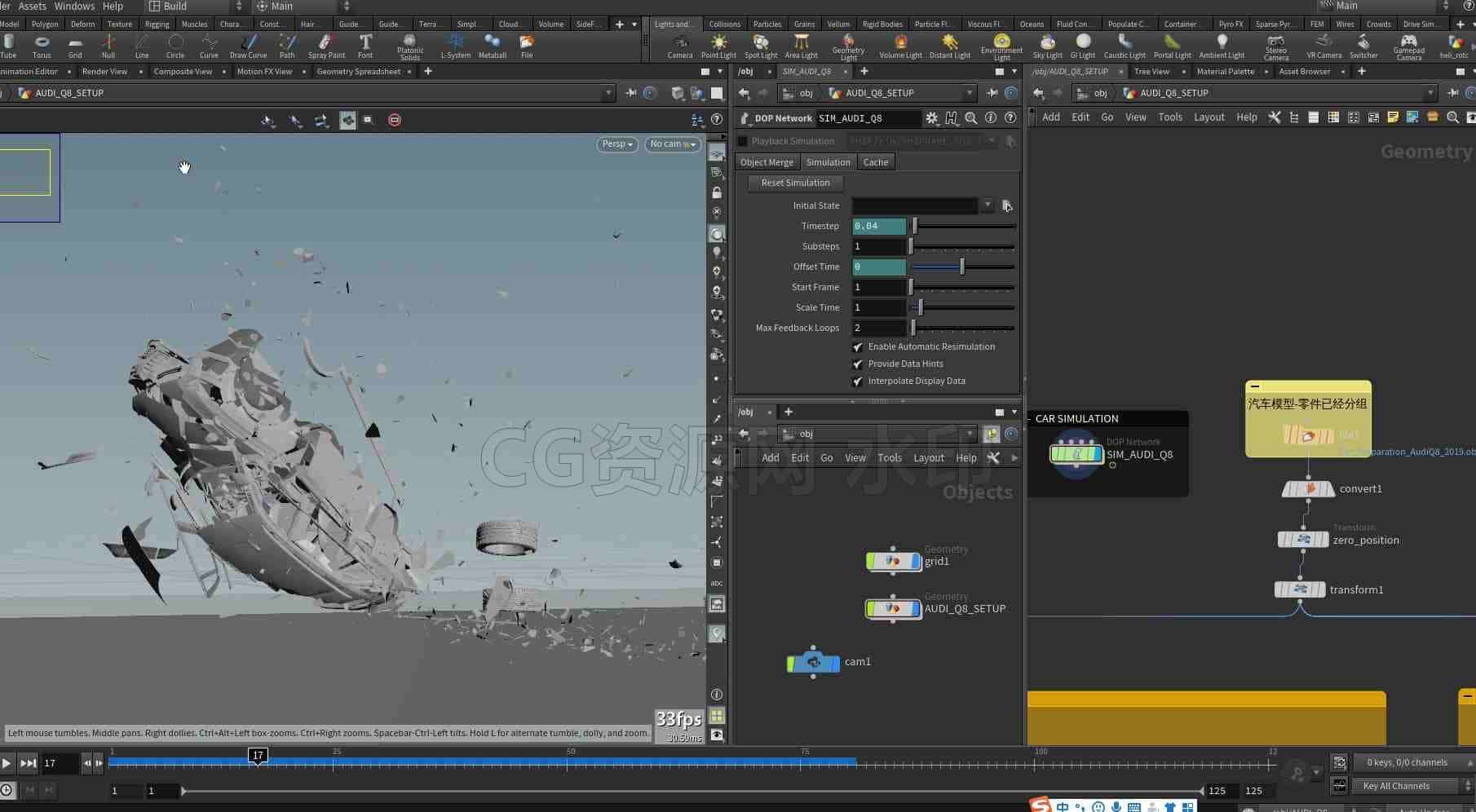
Task: Play the timeline forward
Action: coord(7,764)
